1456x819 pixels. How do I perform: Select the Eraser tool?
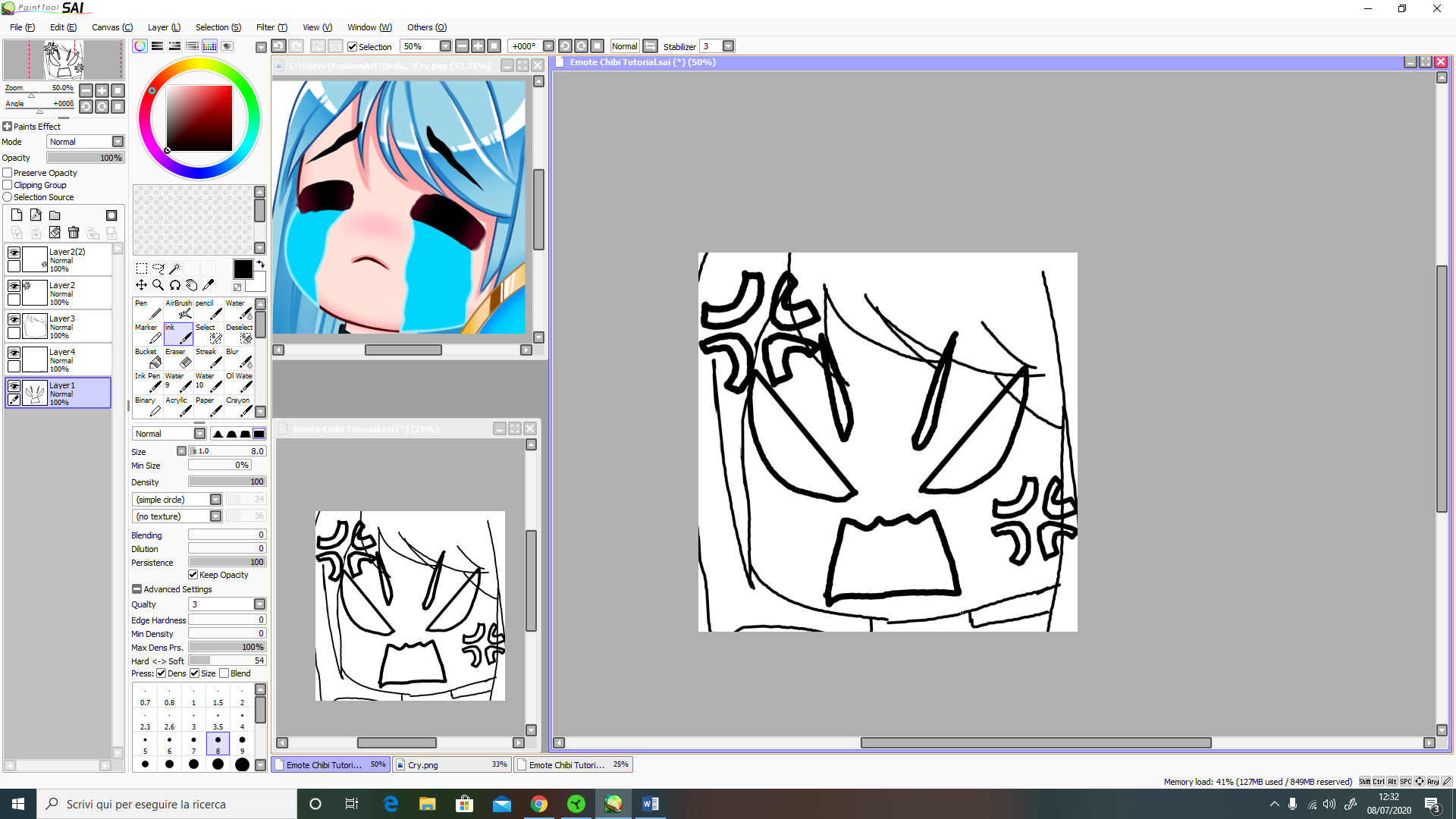click(178, 358)
